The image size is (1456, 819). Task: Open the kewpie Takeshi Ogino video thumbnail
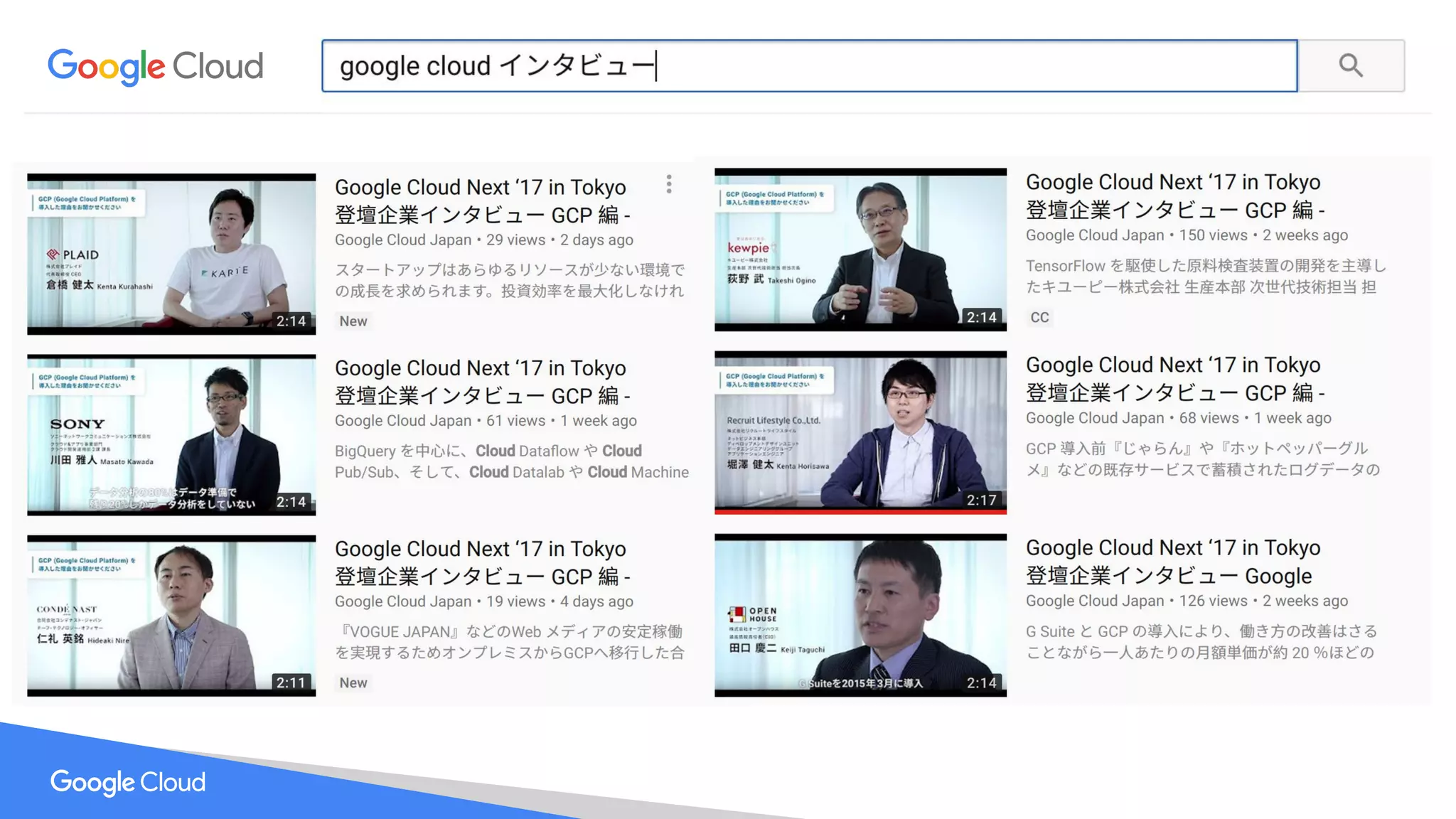(x=860, y=250)
